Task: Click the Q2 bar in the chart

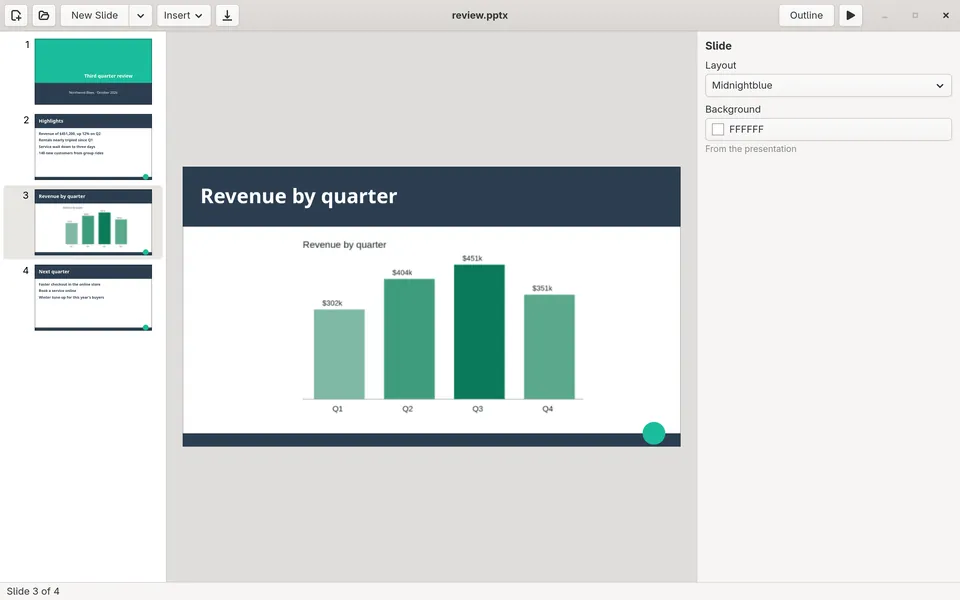Action: tap(409, 339)
